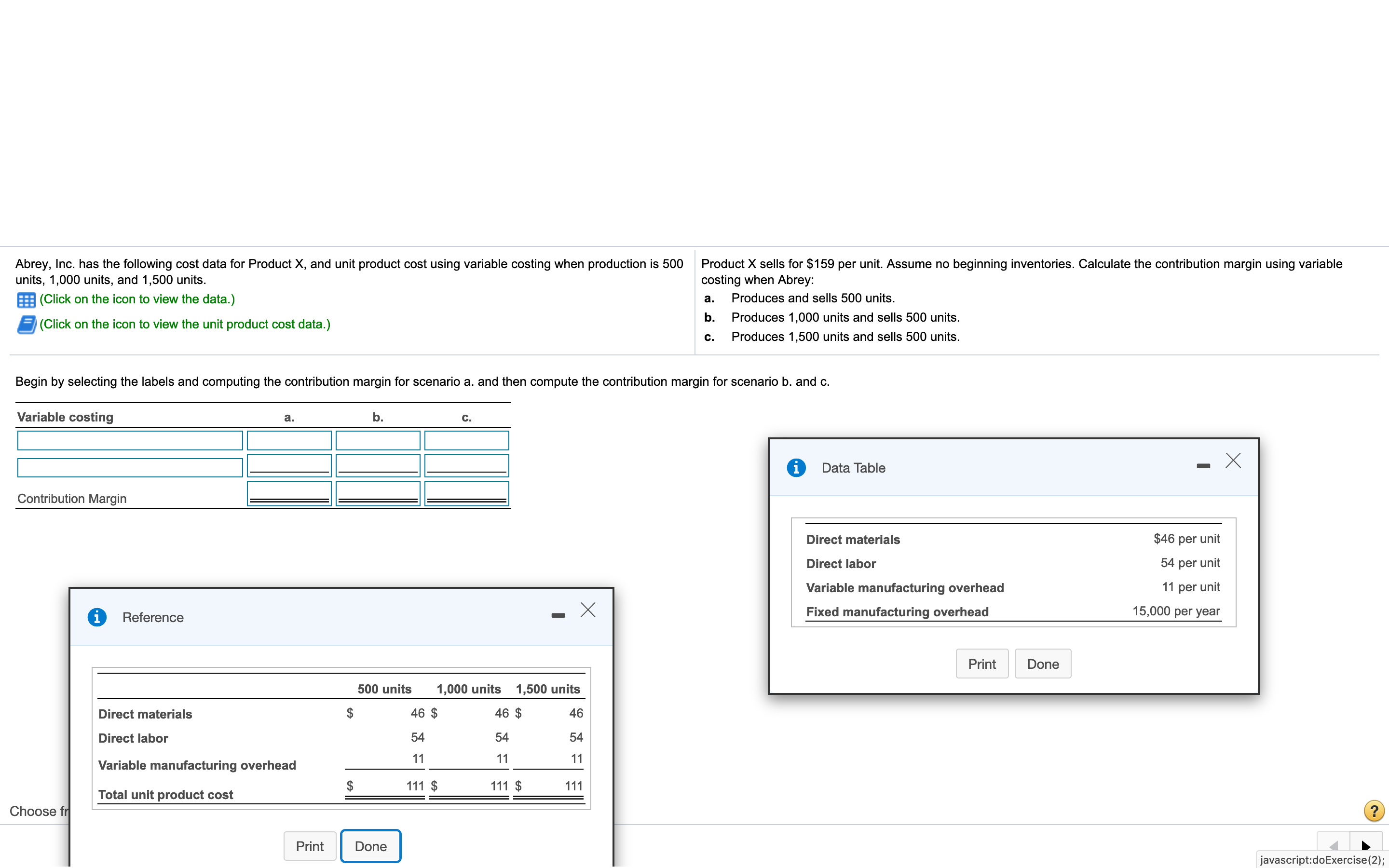Go to the next part arrow
The width and height of the screenshot is (1389, 868).
click(x=1366, y=846)
